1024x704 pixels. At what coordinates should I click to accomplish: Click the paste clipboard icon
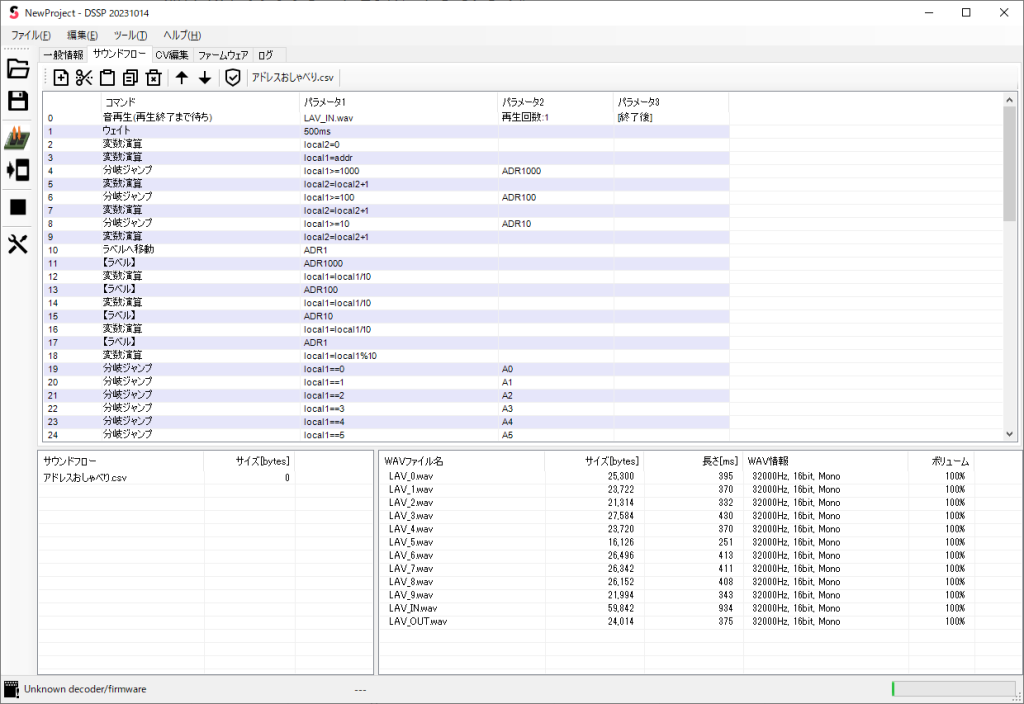[107, 78]
